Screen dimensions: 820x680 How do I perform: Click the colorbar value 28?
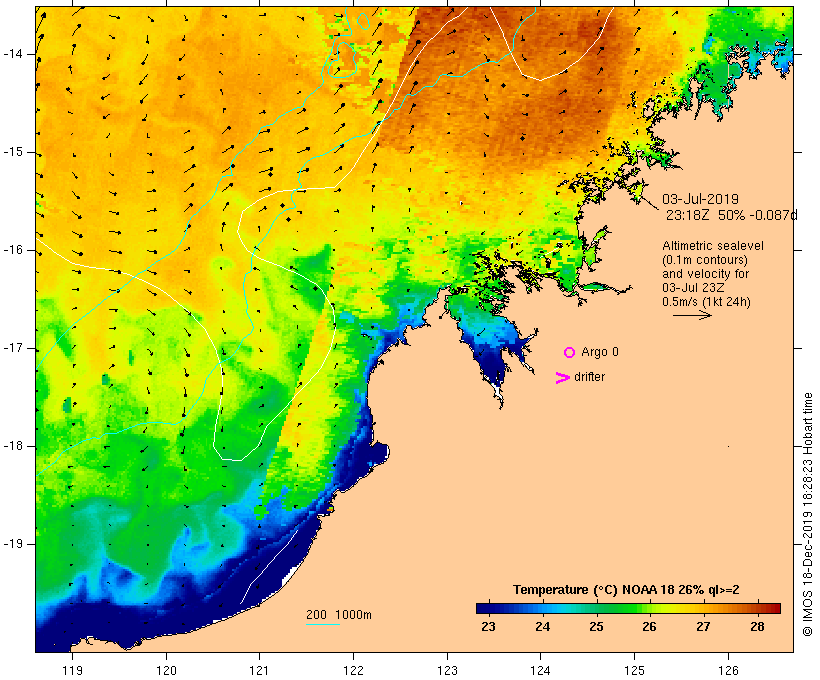click(757, 627)
